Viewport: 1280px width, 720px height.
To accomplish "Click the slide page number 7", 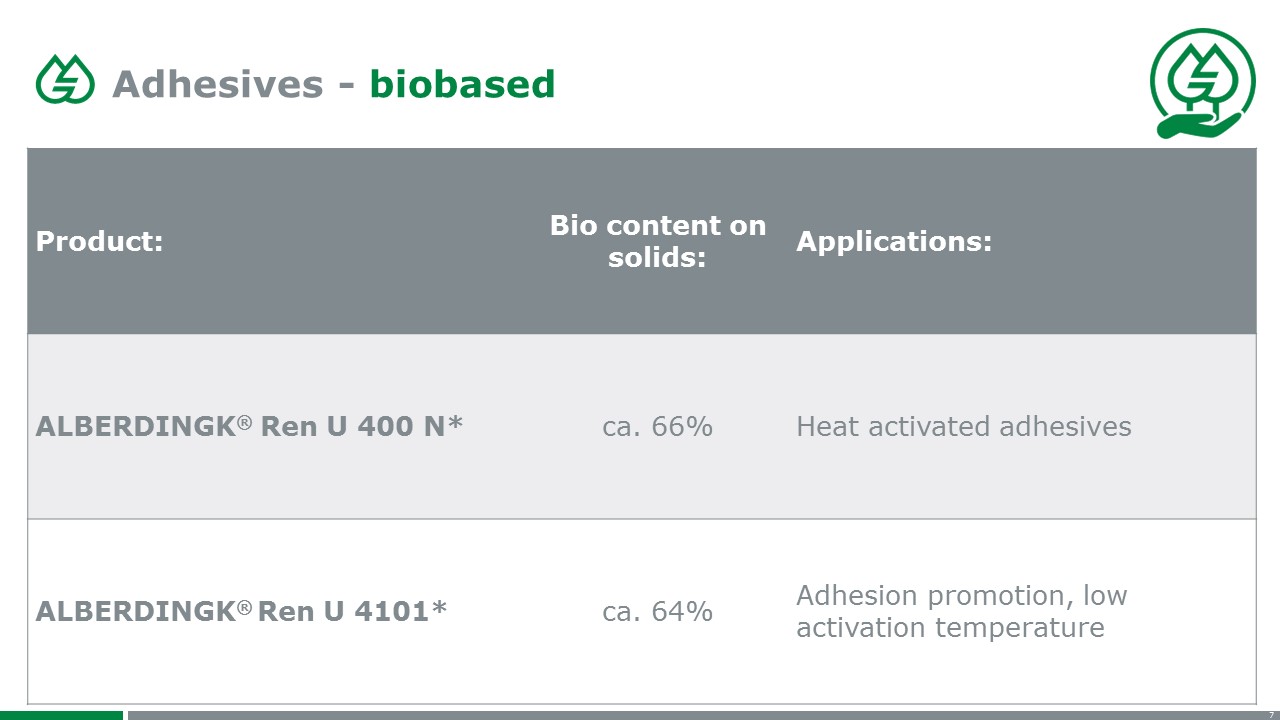I will click(1271, 715).
